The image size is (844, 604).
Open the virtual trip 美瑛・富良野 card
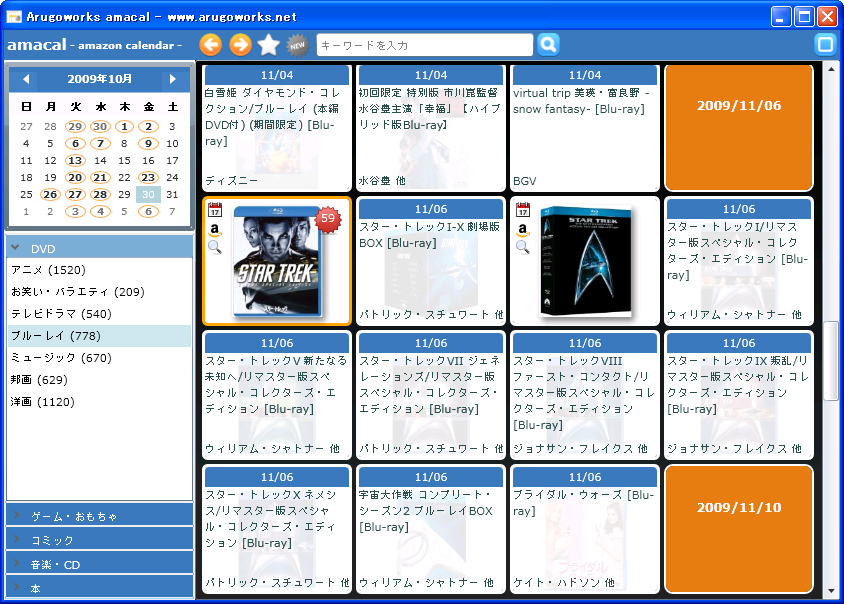pyautogui.click(x=585, y=128)
